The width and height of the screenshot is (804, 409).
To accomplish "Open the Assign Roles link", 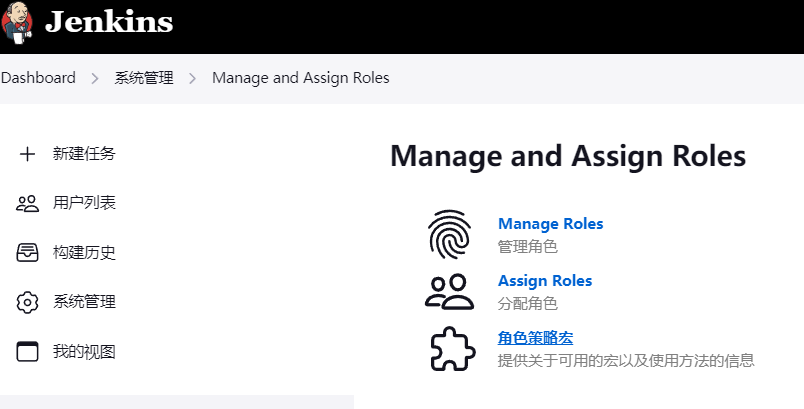I will (545, 281).
